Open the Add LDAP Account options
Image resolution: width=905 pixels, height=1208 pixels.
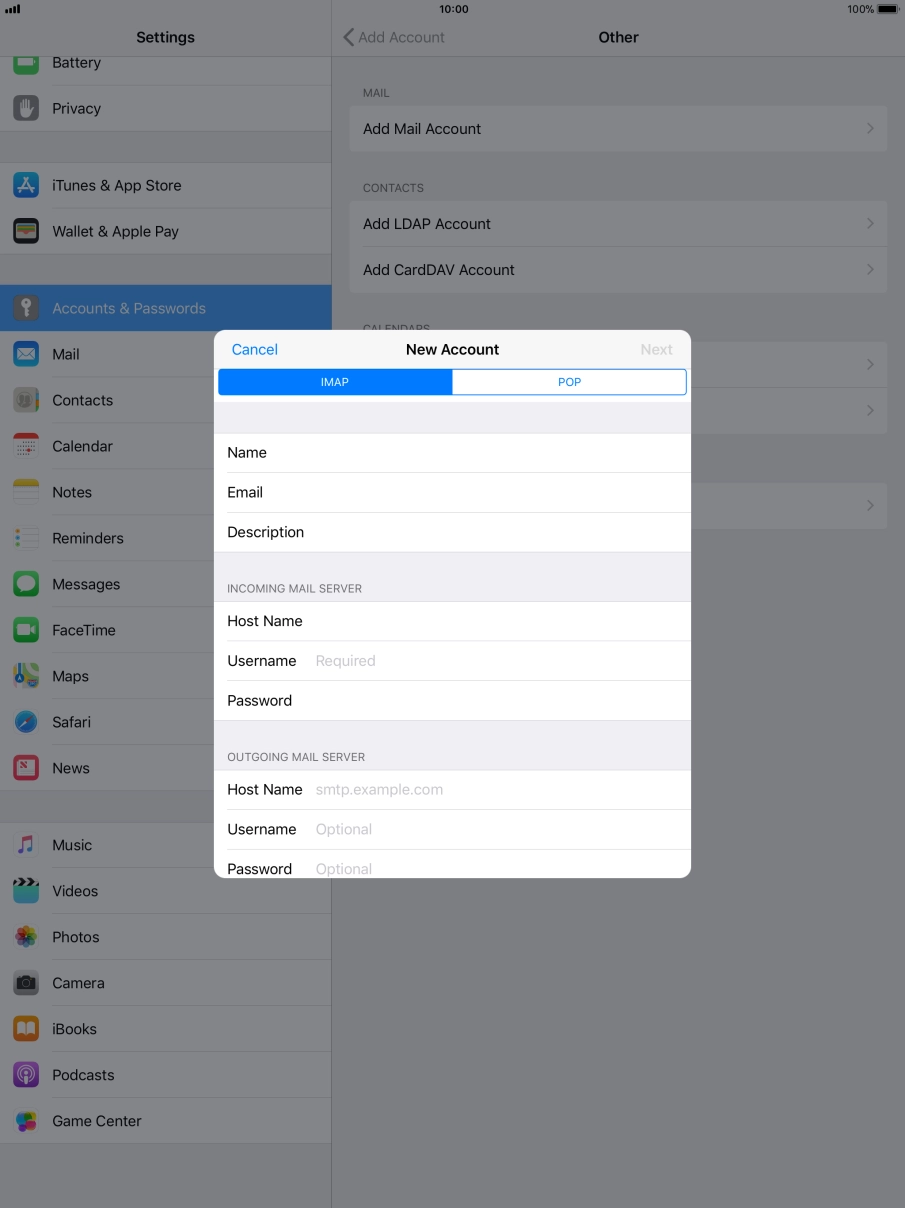coord(618,223)
